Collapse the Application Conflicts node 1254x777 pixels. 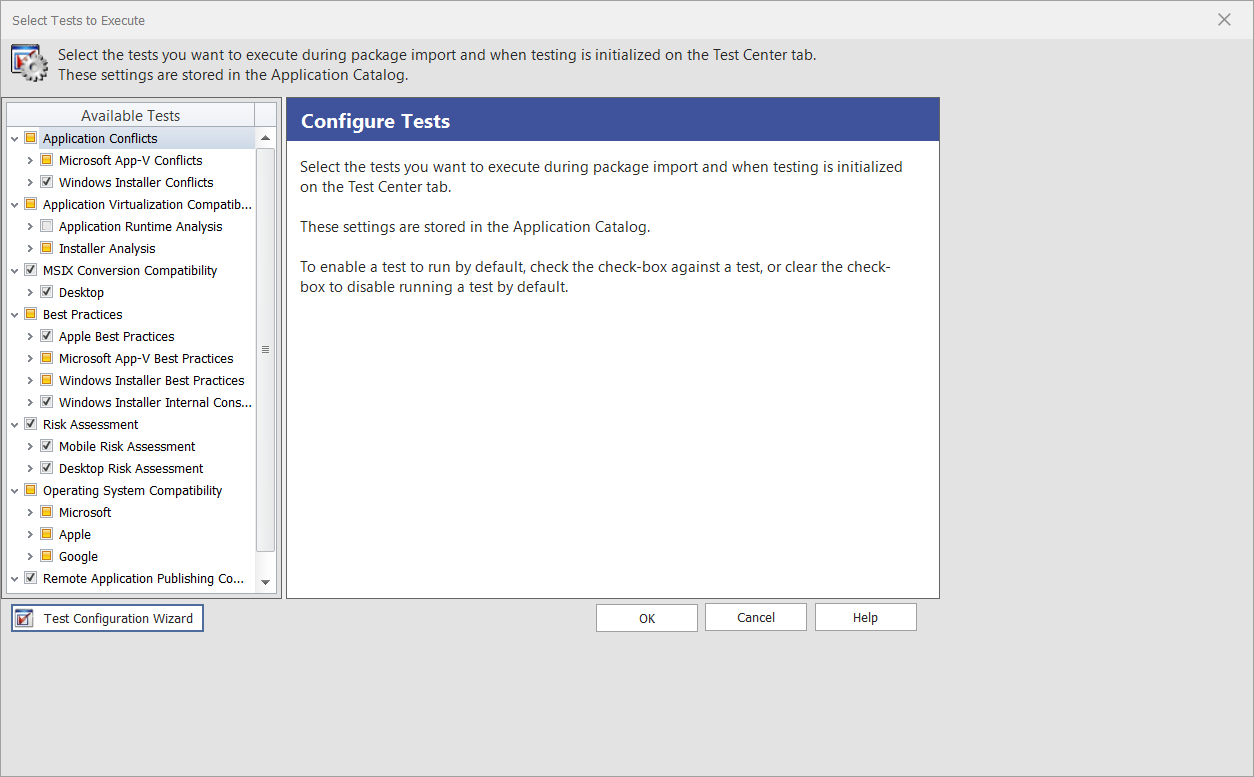coord(13,138)
